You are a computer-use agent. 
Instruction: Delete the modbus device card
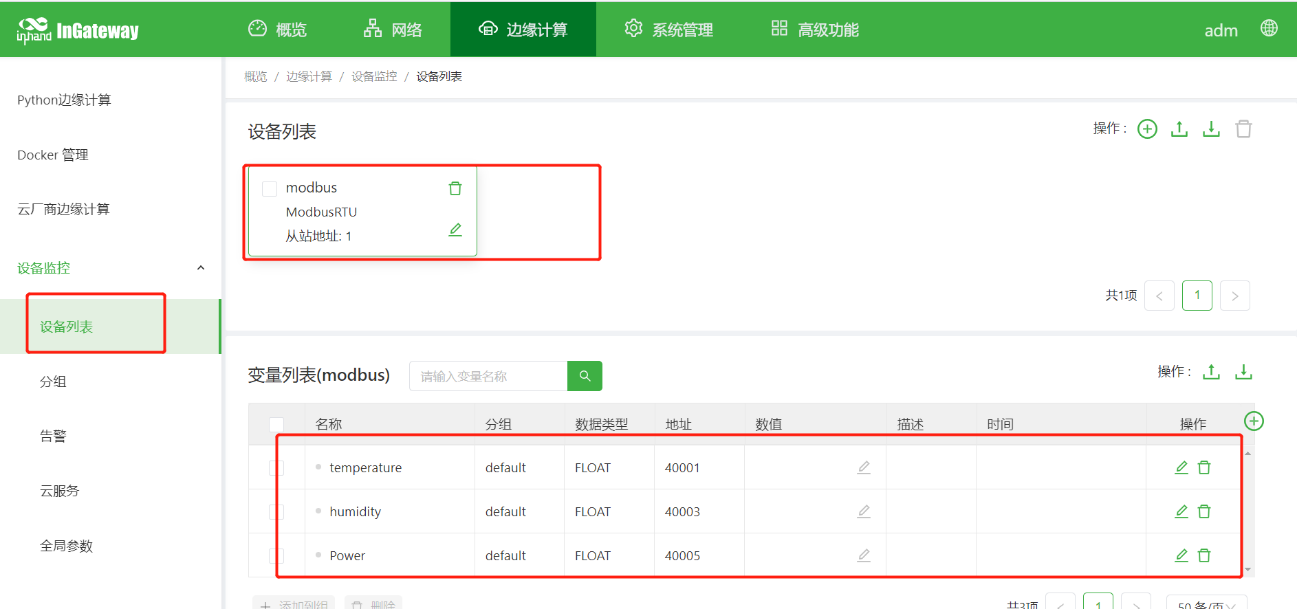tap(455, 188)
